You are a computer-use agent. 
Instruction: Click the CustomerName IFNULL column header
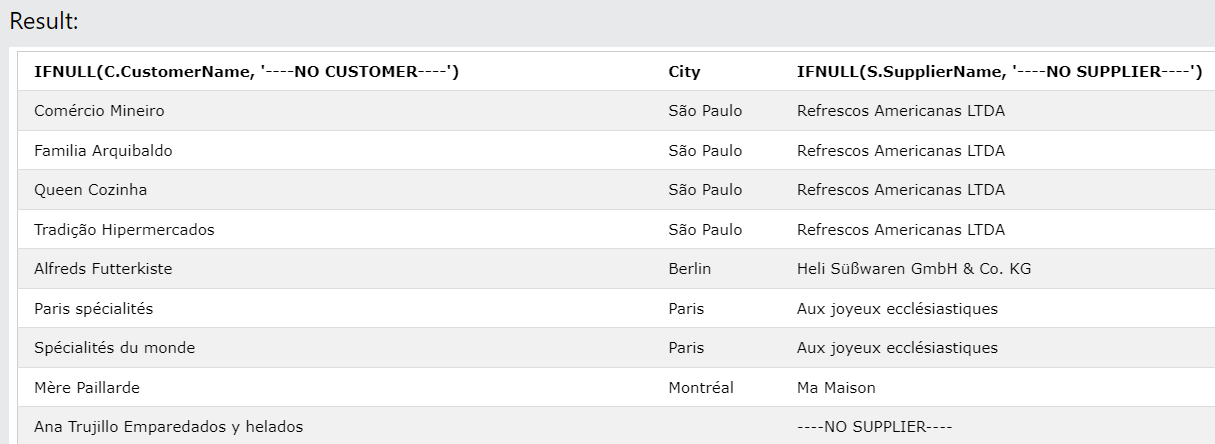(x=246, y=72)
